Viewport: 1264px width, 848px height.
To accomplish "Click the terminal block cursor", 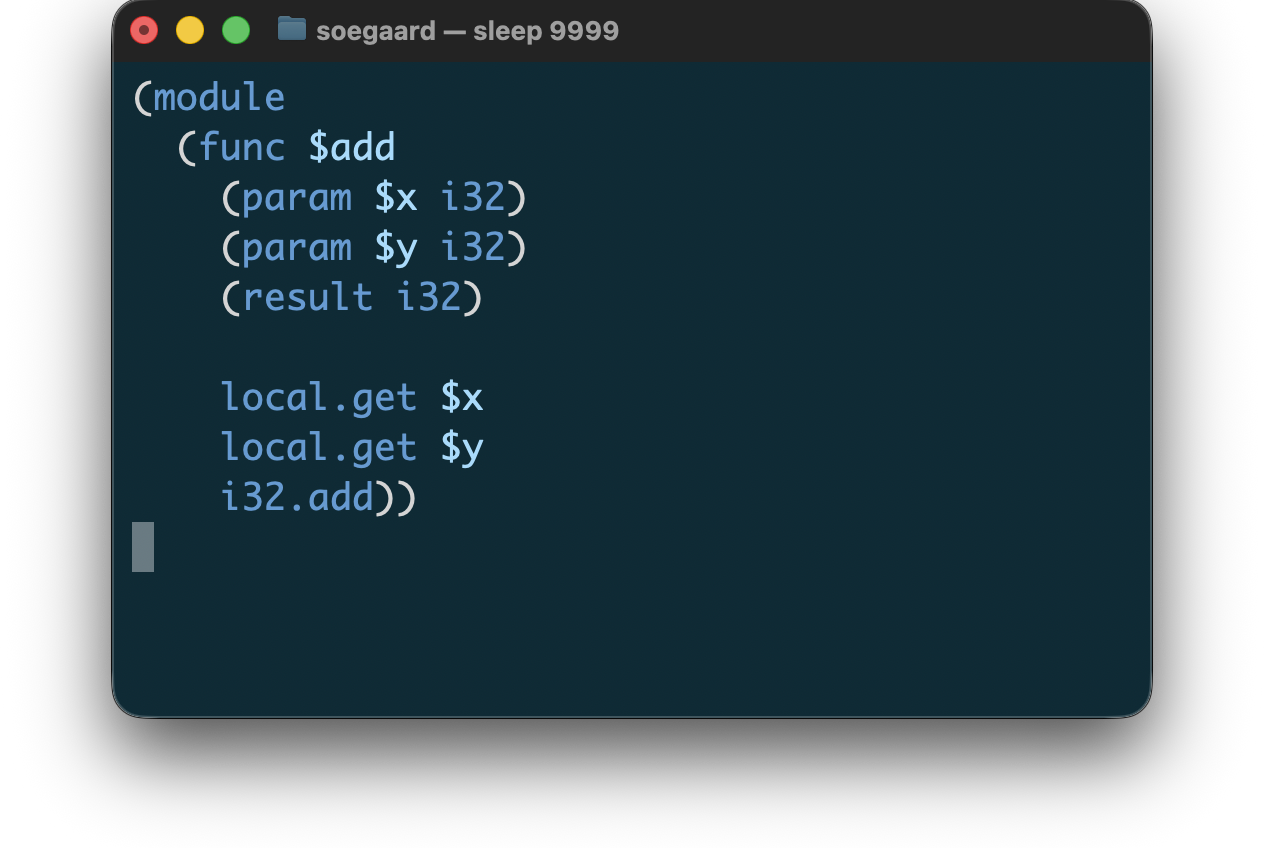I will (x=143, y=547).
